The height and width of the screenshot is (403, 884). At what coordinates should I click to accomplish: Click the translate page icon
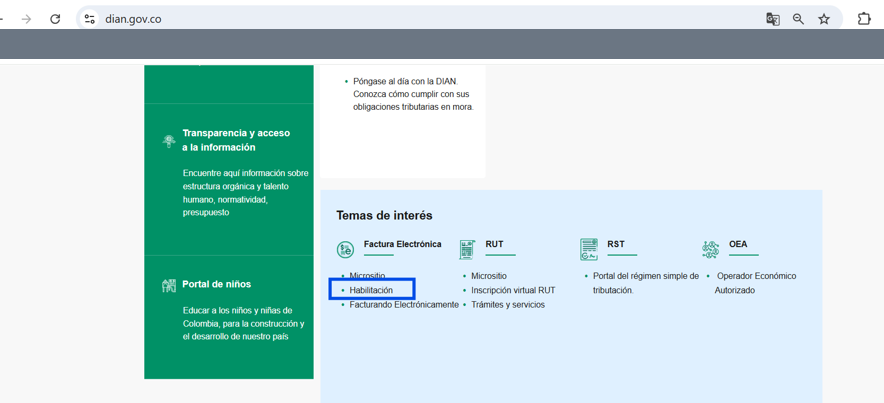click(772, 19)
